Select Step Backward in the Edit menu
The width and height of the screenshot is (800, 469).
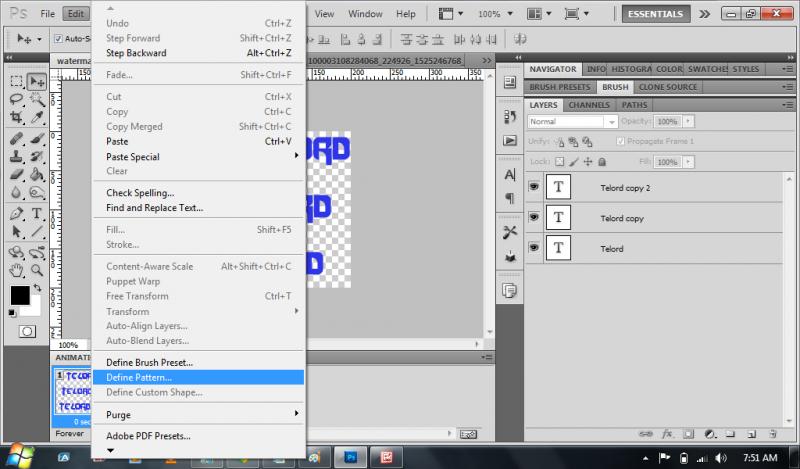point(136,53)
